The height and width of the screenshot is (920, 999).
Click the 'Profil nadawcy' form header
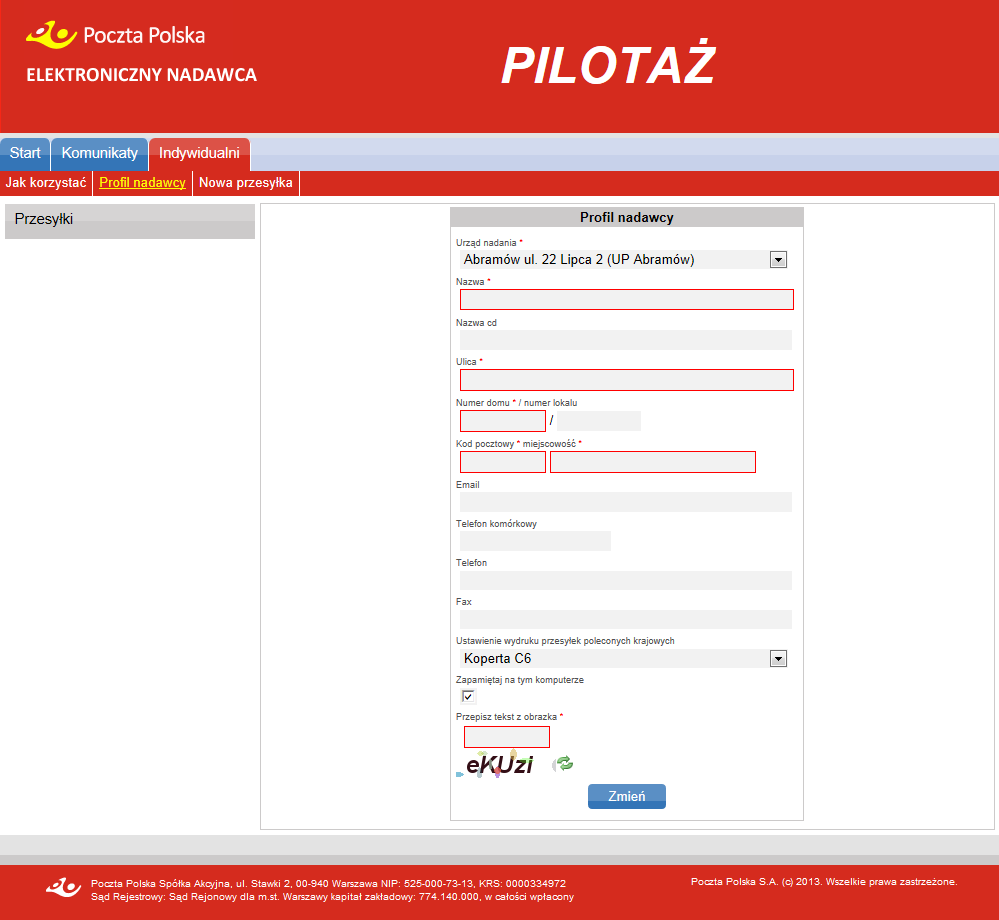pos(626,217)
